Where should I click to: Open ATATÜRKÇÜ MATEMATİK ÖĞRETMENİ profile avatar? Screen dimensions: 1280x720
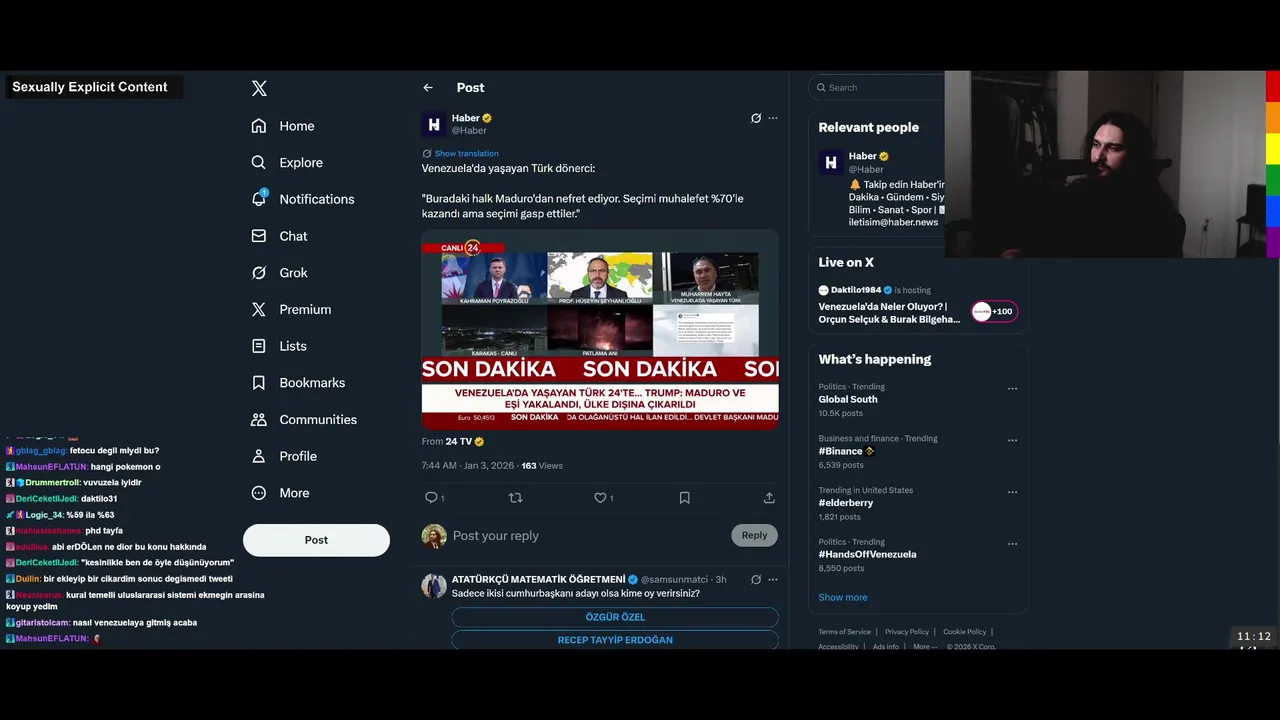pos(434,586)
